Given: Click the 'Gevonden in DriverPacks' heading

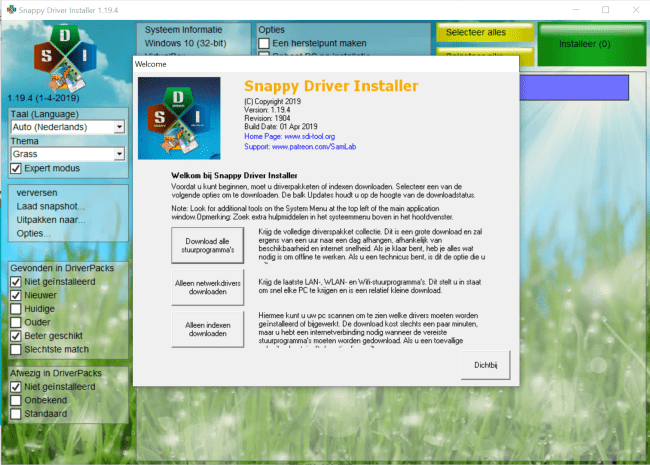Looking at the screenshot, I should pyautogui.click(x=62, y=268).
